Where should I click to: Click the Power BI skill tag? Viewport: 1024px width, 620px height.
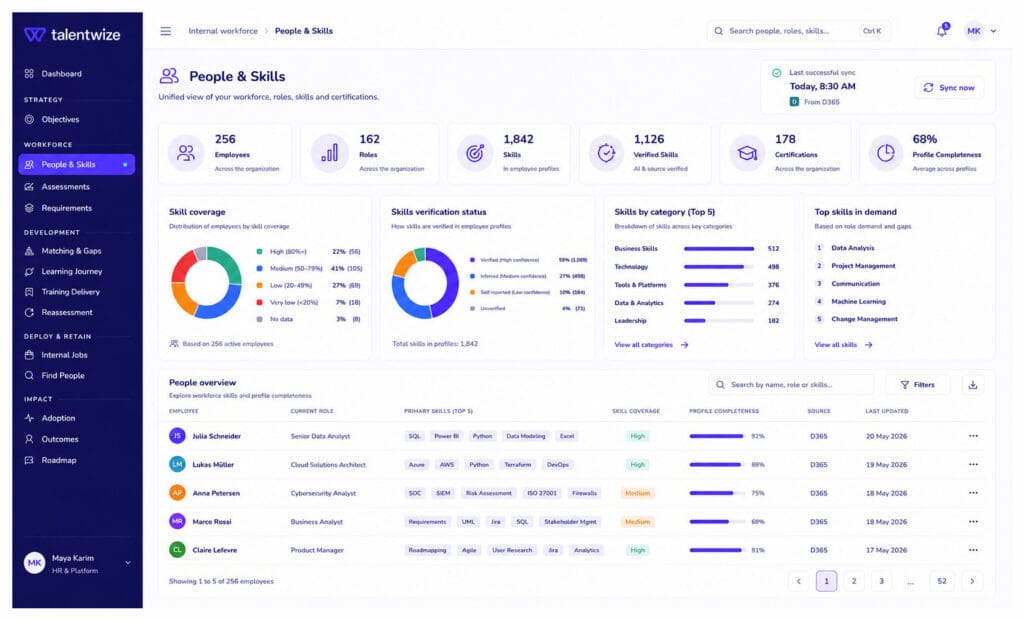446,436
